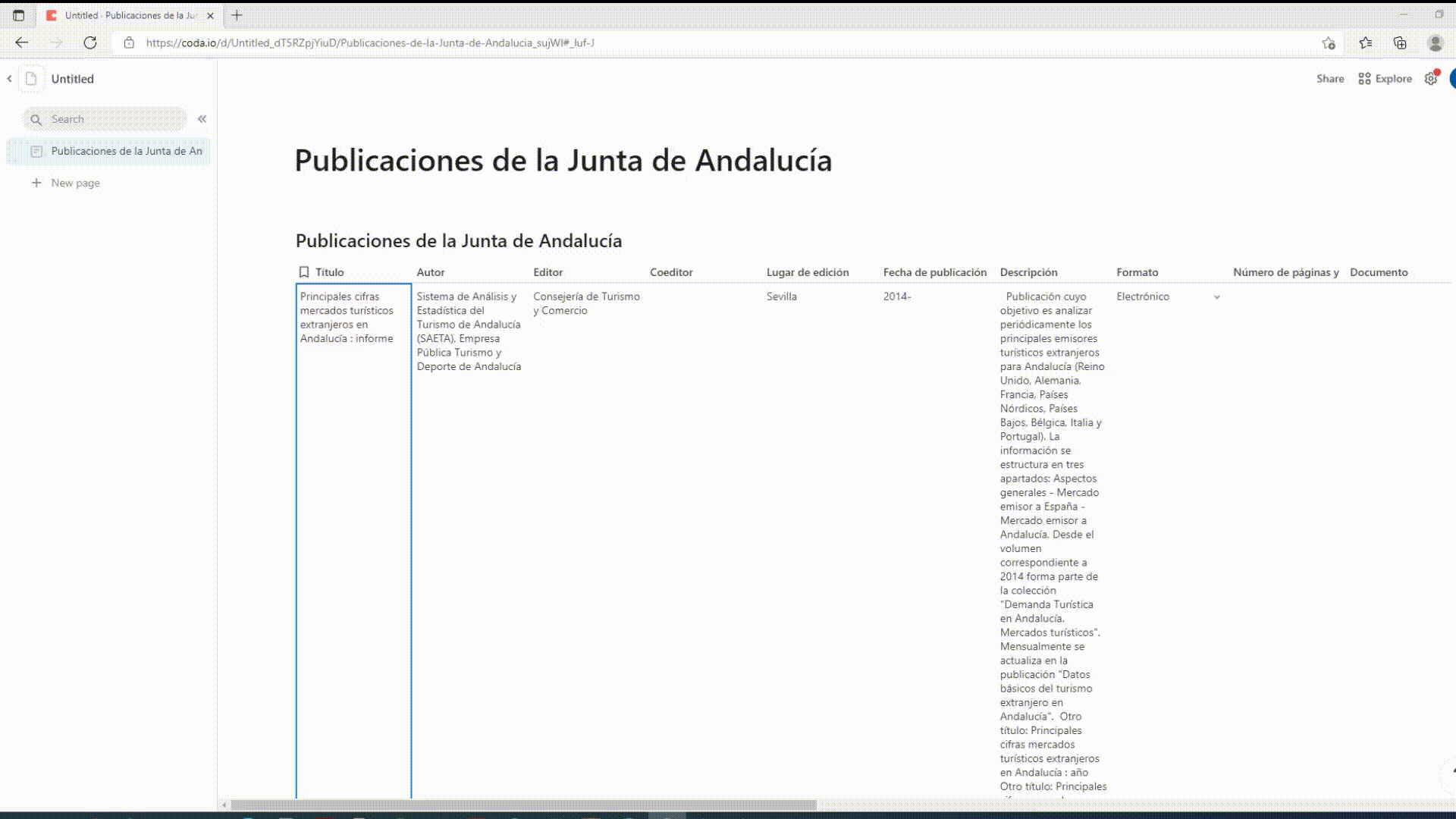Click the Fecha de publicación column header
Image resolution: width=1456 pixels, height=819 pixels.
pyautogui.click(x=934, y=271)
